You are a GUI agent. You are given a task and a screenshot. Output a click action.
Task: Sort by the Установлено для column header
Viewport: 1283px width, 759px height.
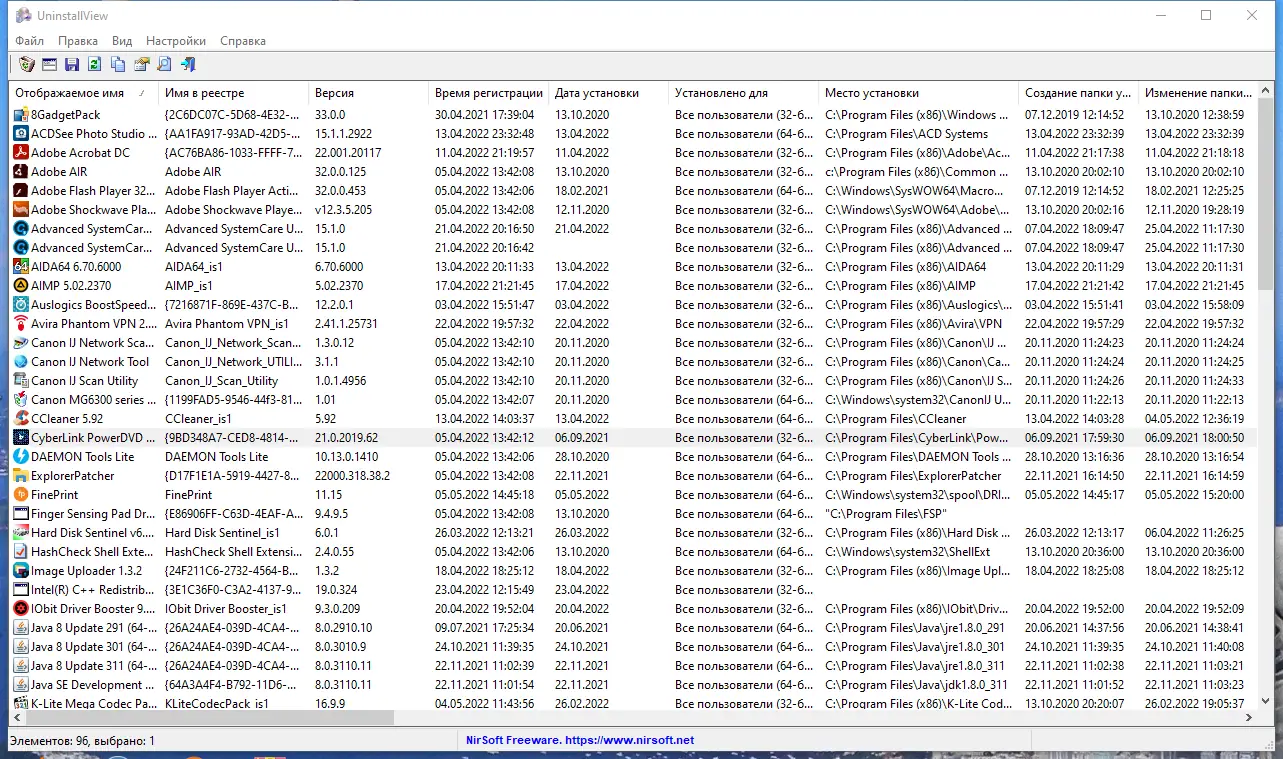(x=744, y=93)
